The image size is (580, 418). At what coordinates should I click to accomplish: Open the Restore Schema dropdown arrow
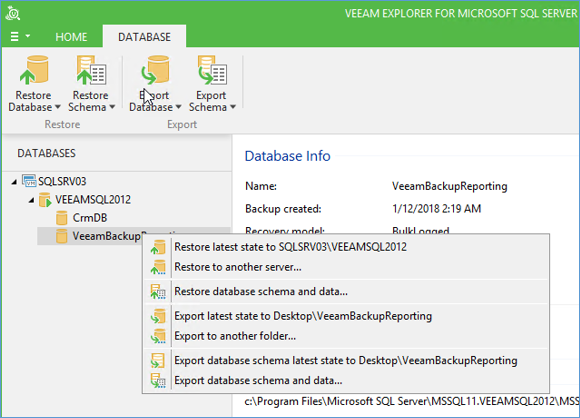(x=112, y=107)
